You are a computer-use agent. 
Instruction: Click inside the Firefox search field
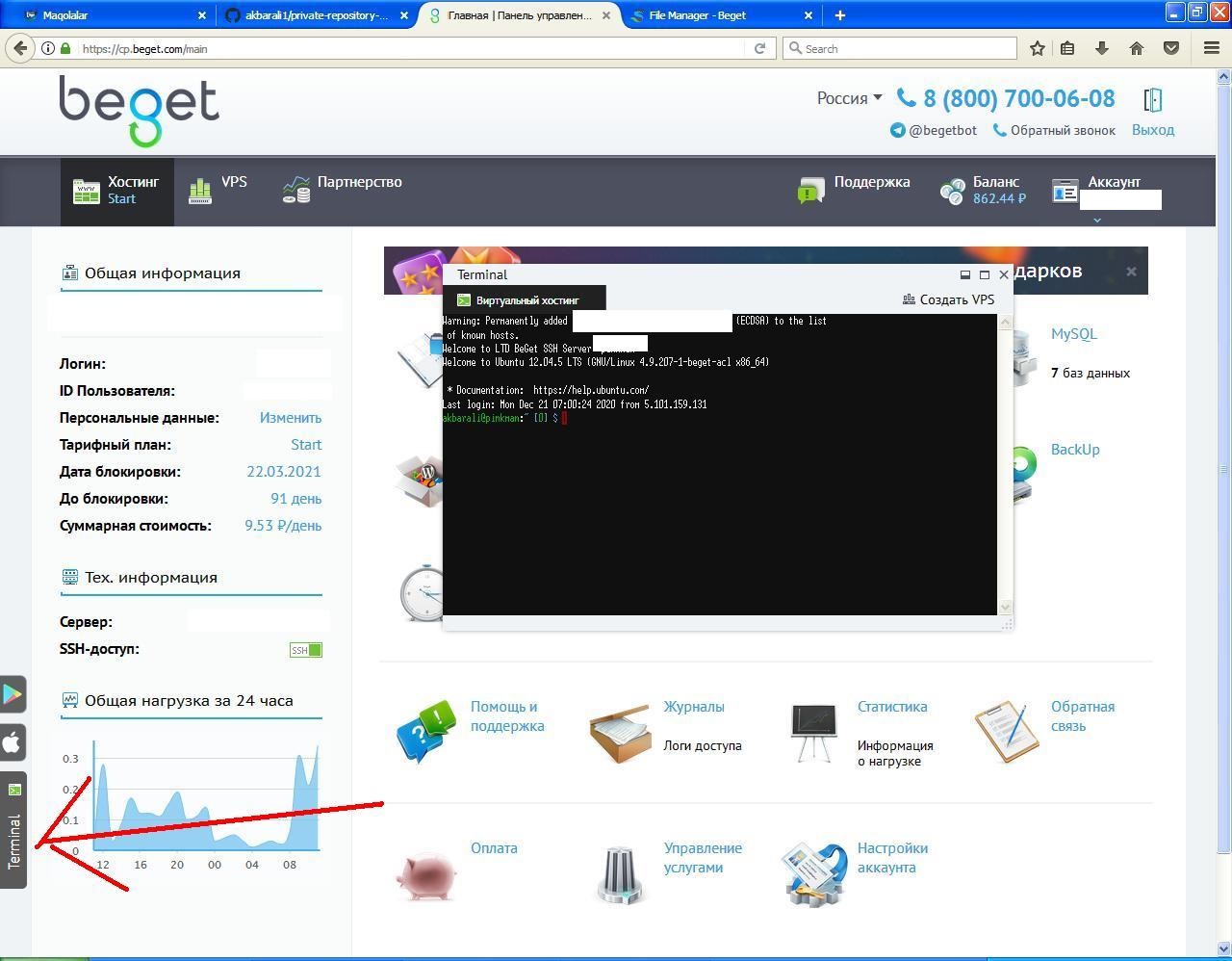click(900, 48)
